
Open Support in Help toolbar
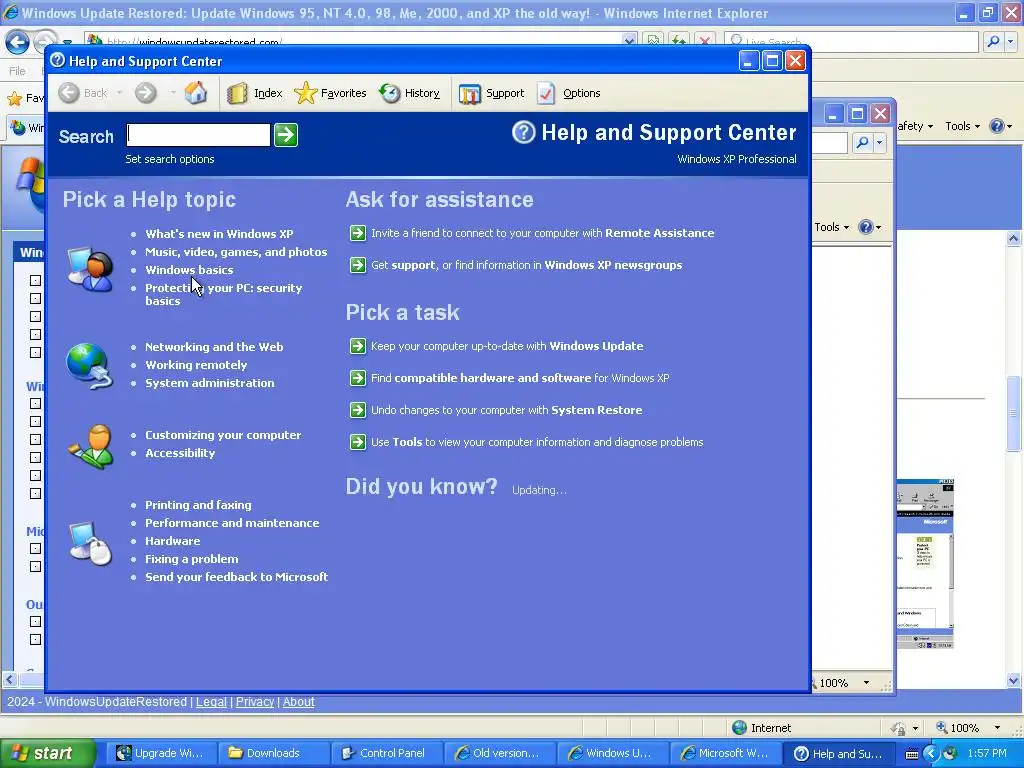tap(492, 93)
